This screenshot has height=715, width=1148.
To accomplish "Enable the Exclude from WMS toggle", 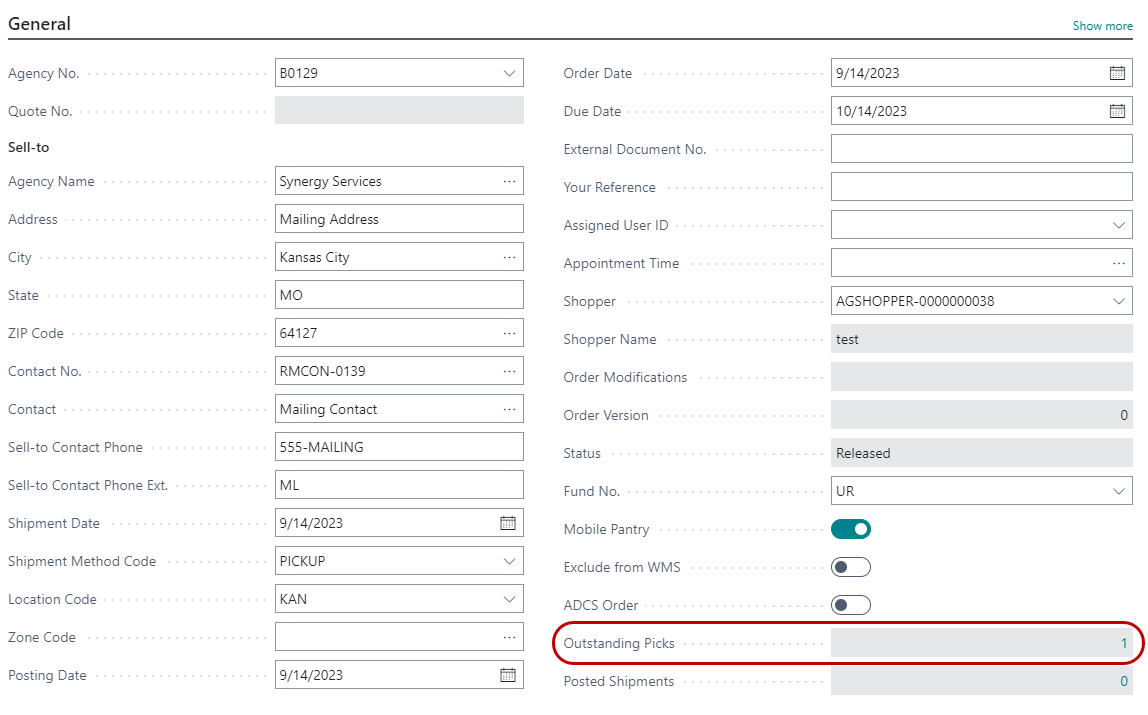I will (851, 567).
